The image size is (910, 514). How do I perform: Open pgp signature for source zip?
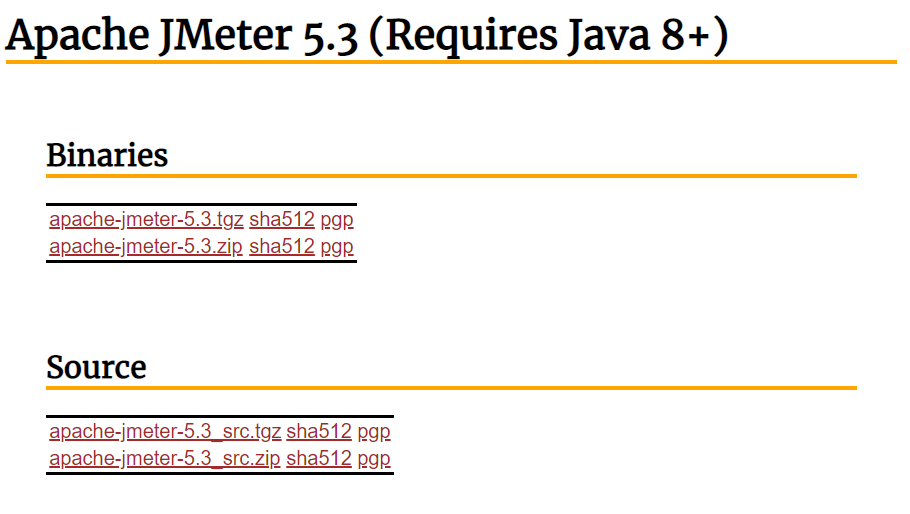(x=374, y=458)
